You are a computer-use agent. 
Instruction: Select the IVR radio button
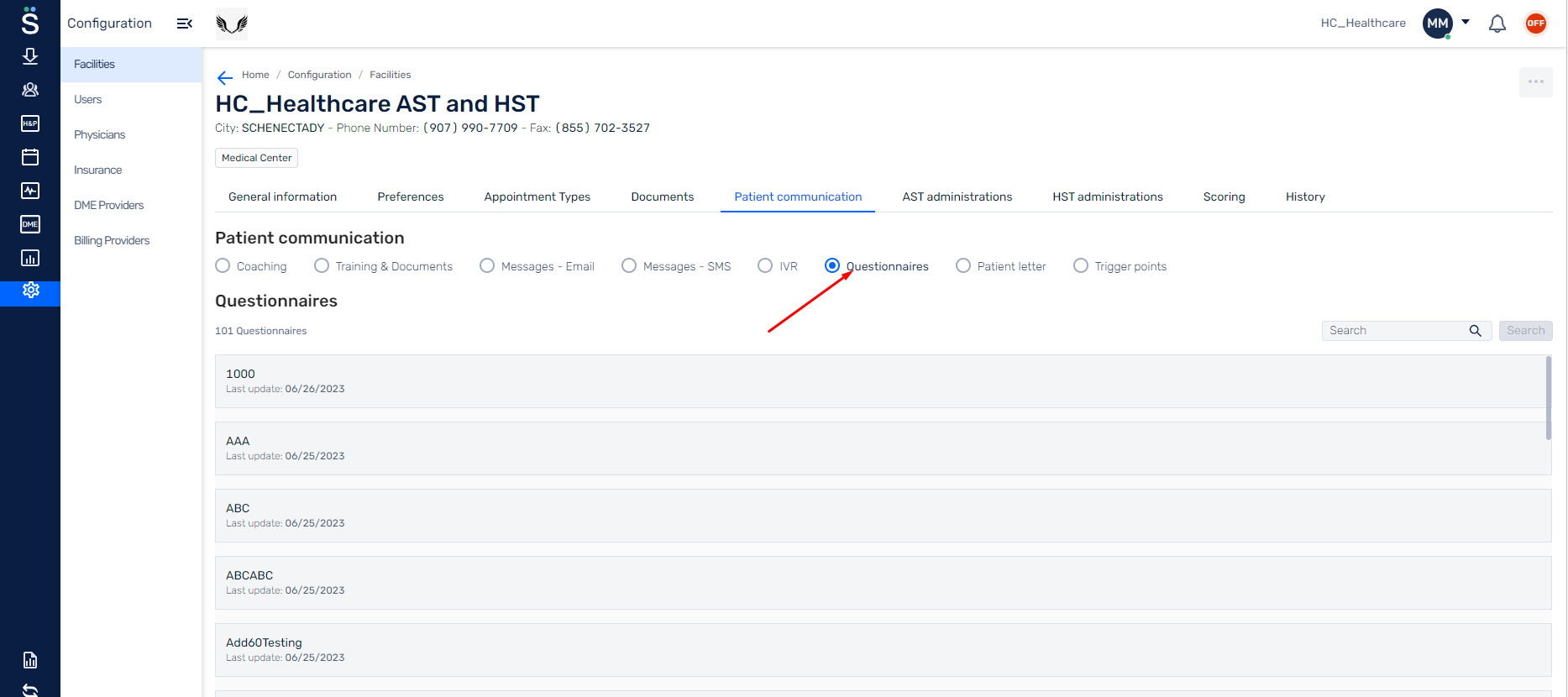[765, 265]
